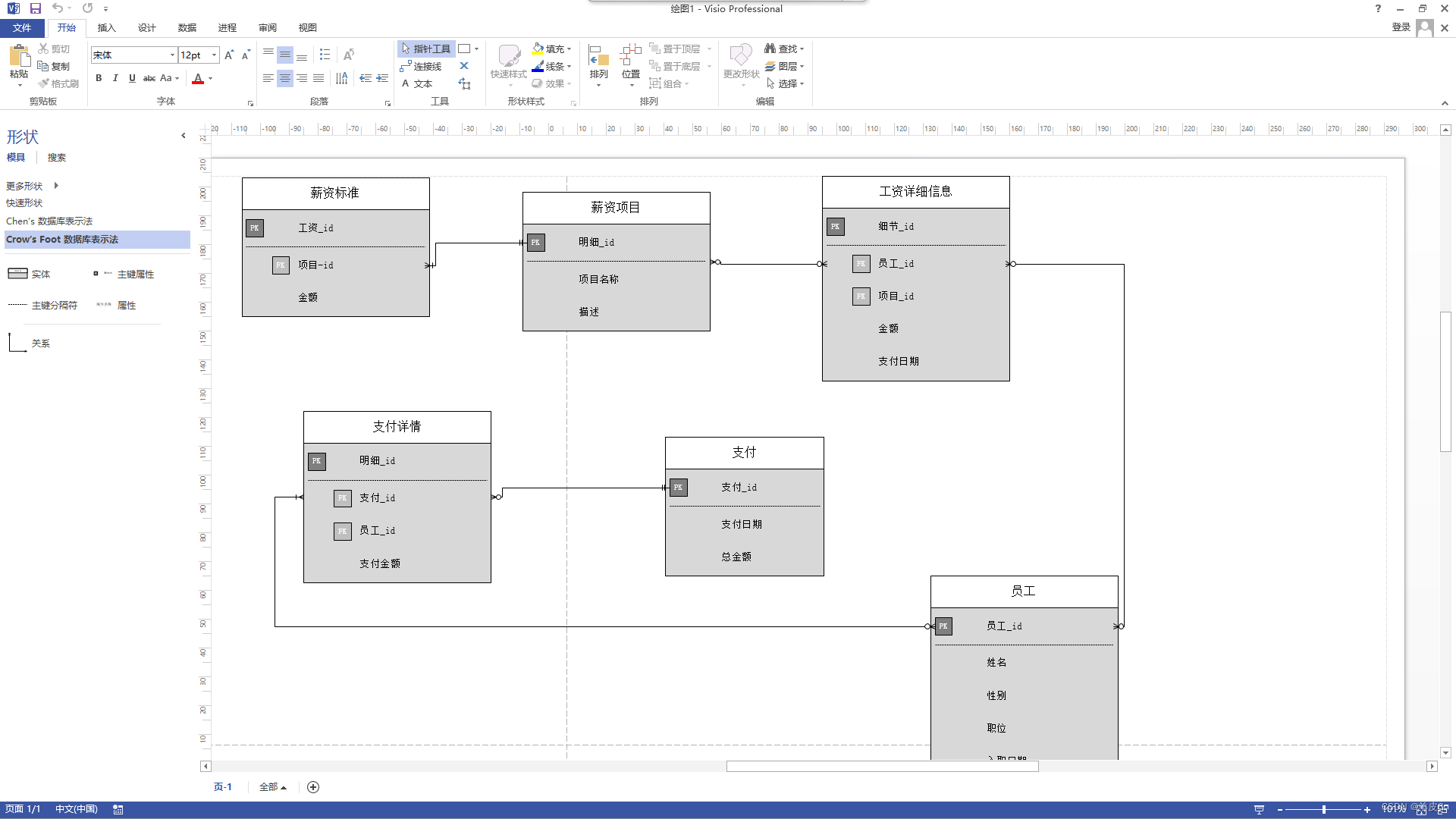Click the red font color swatch

click(x=198, y=79)
